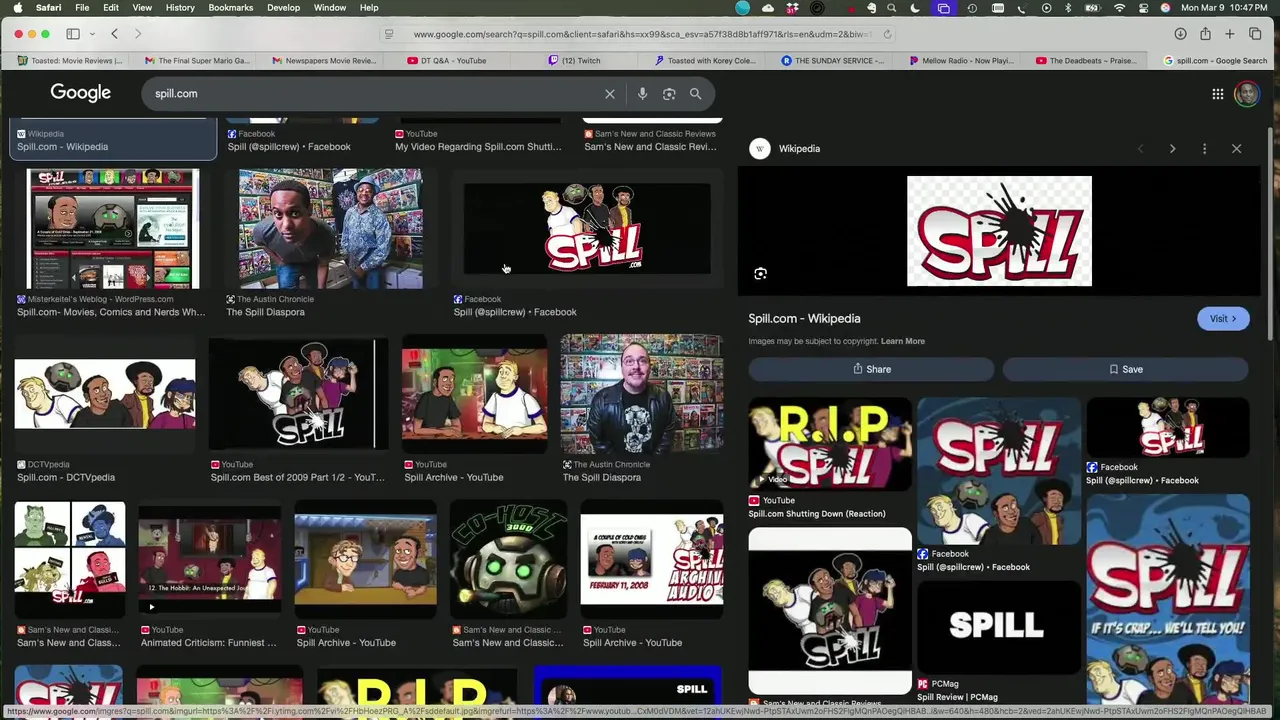Toggle Safari sidebar button
The width and height of the screenshot is (1280, 720).
click(73, 34)
